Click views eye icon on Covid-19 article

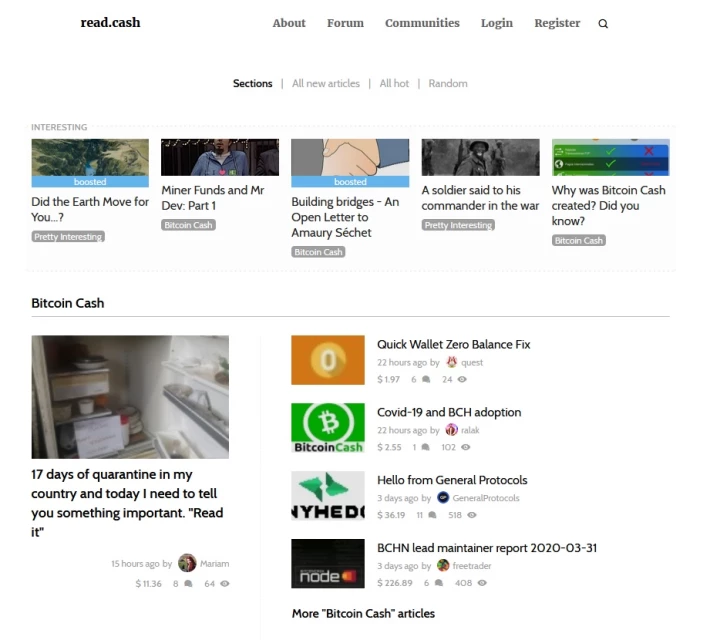[x=465, y=448]
